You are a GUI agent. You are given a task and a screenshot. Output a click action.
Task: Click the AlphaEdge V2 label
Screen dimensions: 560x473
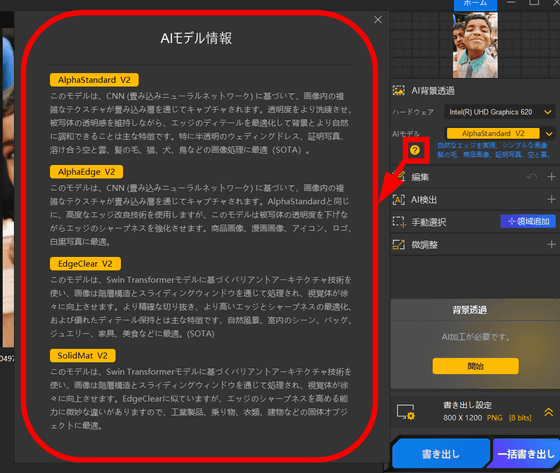tap(86, 172)
